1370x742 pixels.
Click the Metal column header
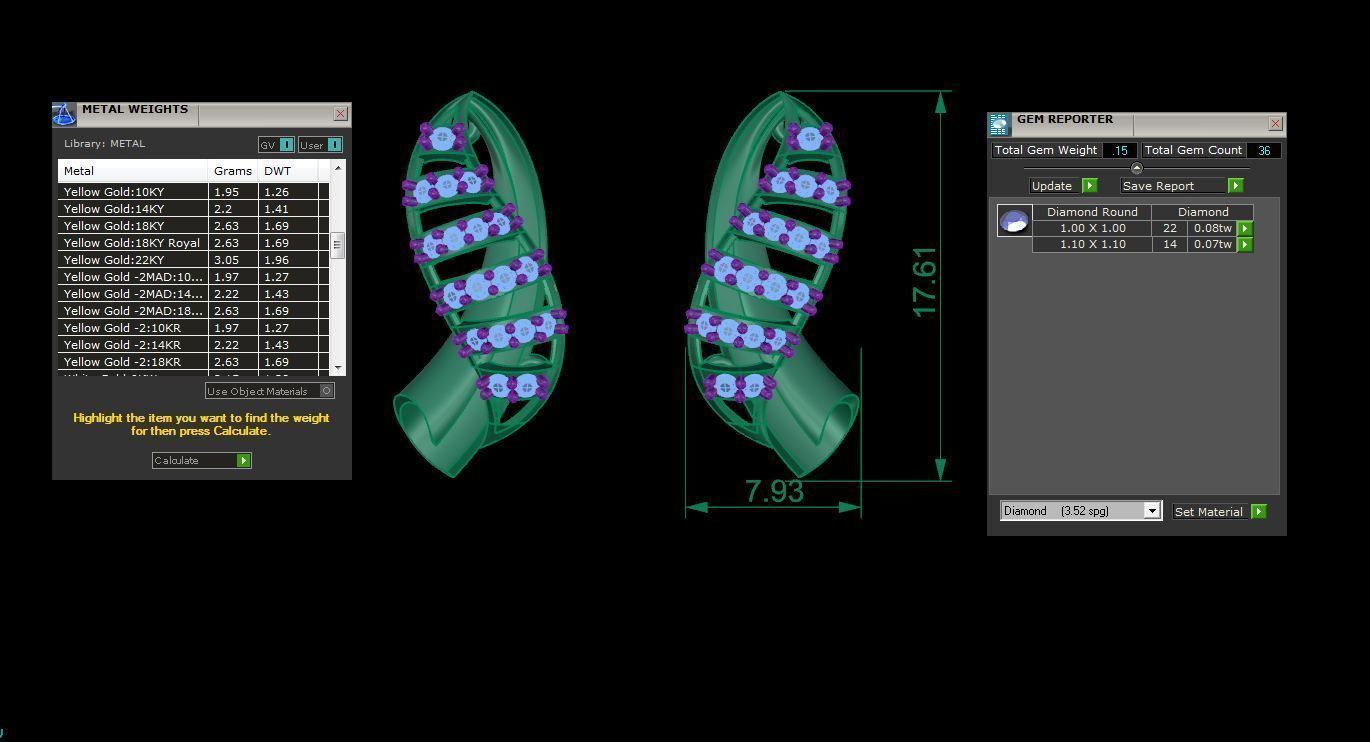(133, 171)
